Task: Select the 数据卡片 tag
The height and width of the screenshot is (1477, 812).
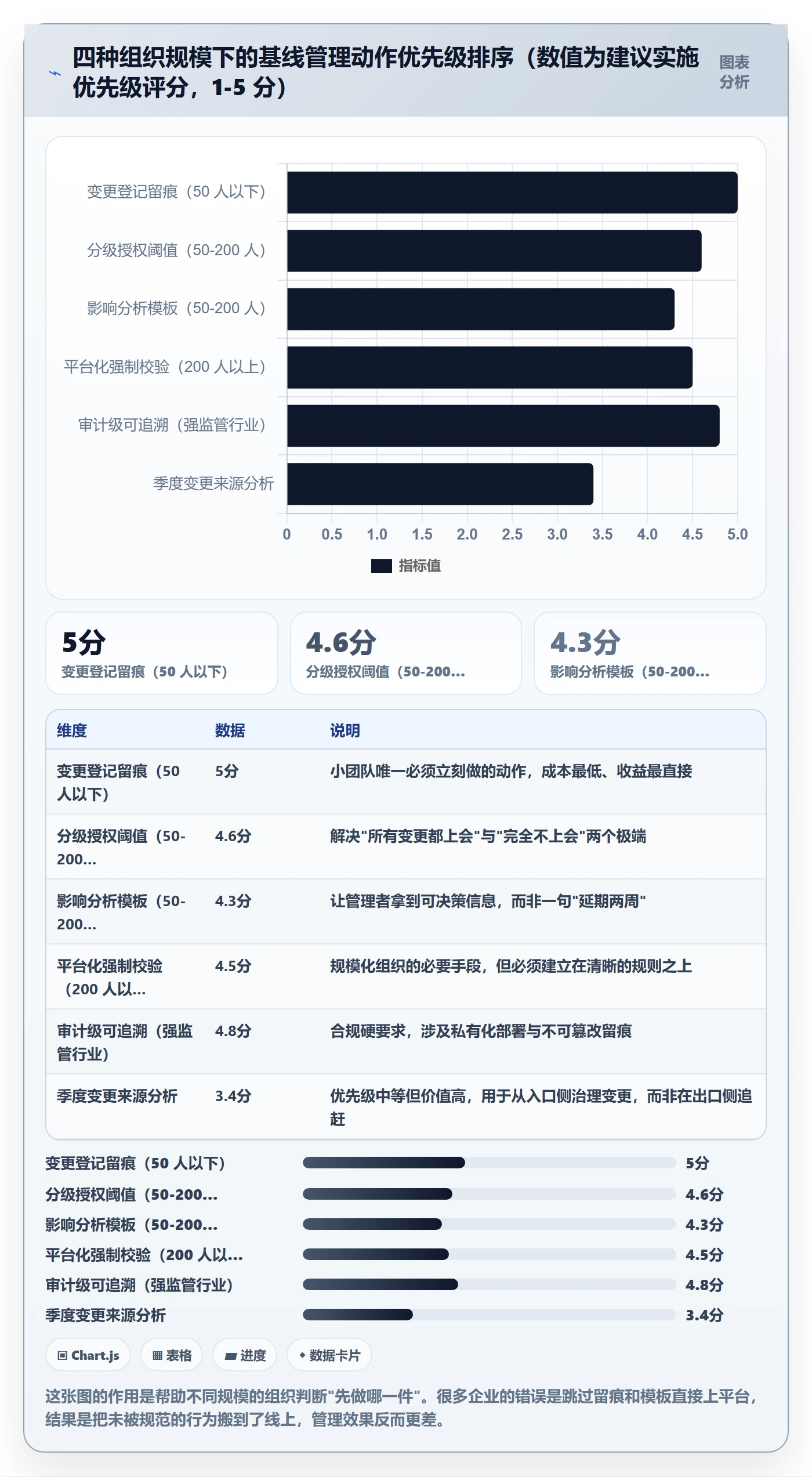Action: click(329, 1355)
